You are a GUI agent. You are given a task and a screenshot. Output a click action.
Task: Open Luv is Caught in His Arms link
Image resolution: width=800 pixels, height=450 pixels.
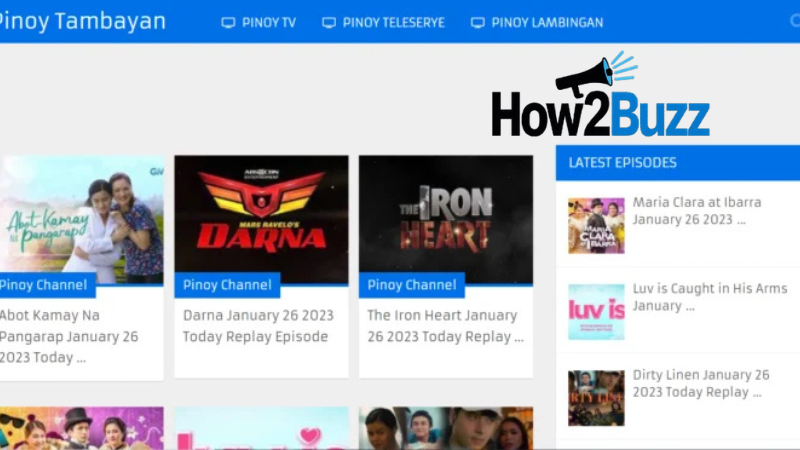(710, 297)
